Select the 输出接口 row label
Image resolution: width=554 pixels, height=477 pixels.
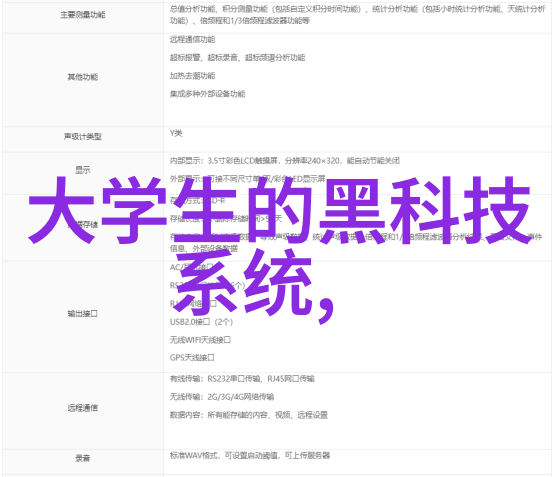click(x=83, y=313)
